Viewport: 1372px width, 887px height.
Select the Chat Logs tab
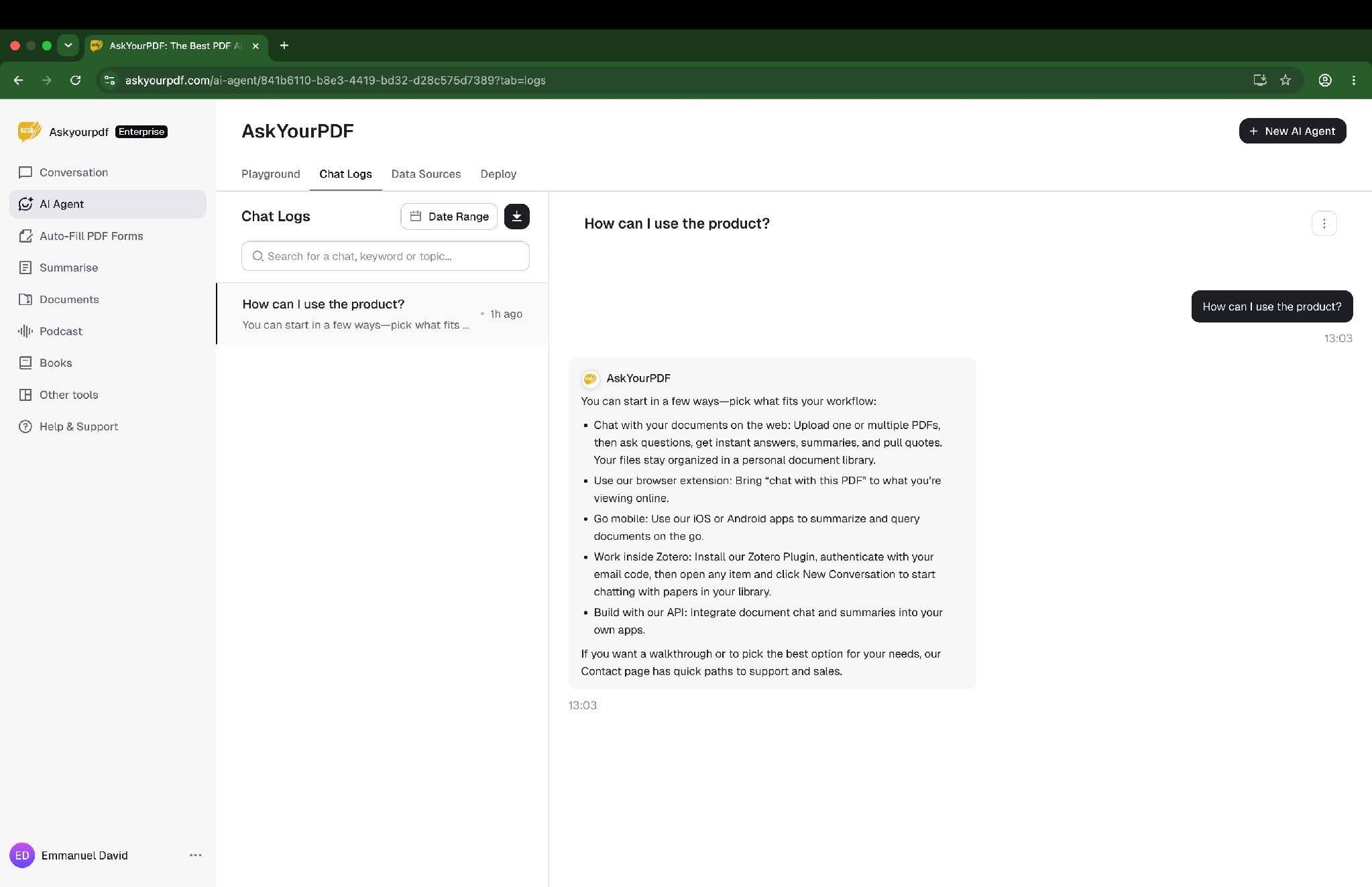(345, 174)
